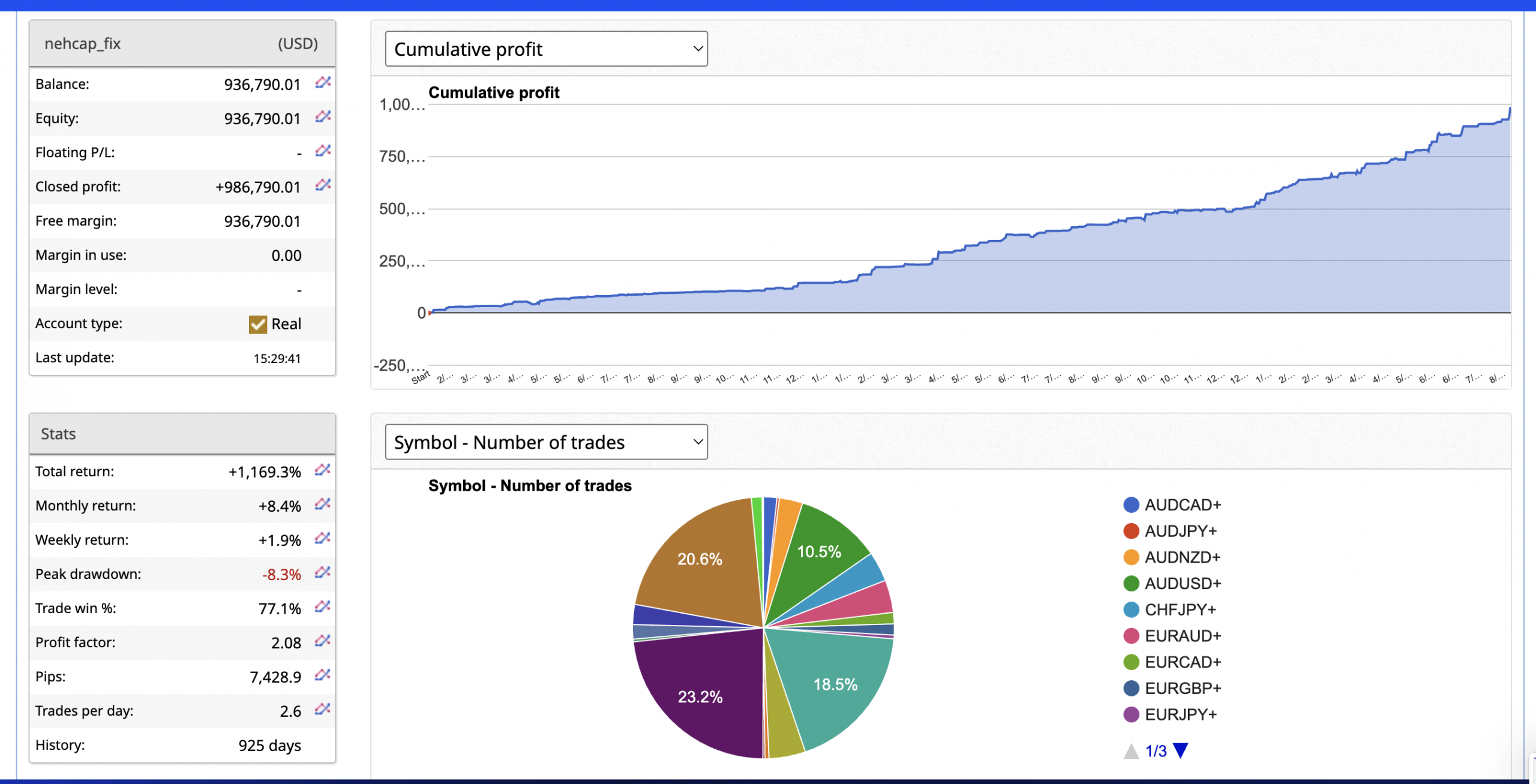
Task: Open the Cumulative profit chart dropdown
Action: [546, 49]
